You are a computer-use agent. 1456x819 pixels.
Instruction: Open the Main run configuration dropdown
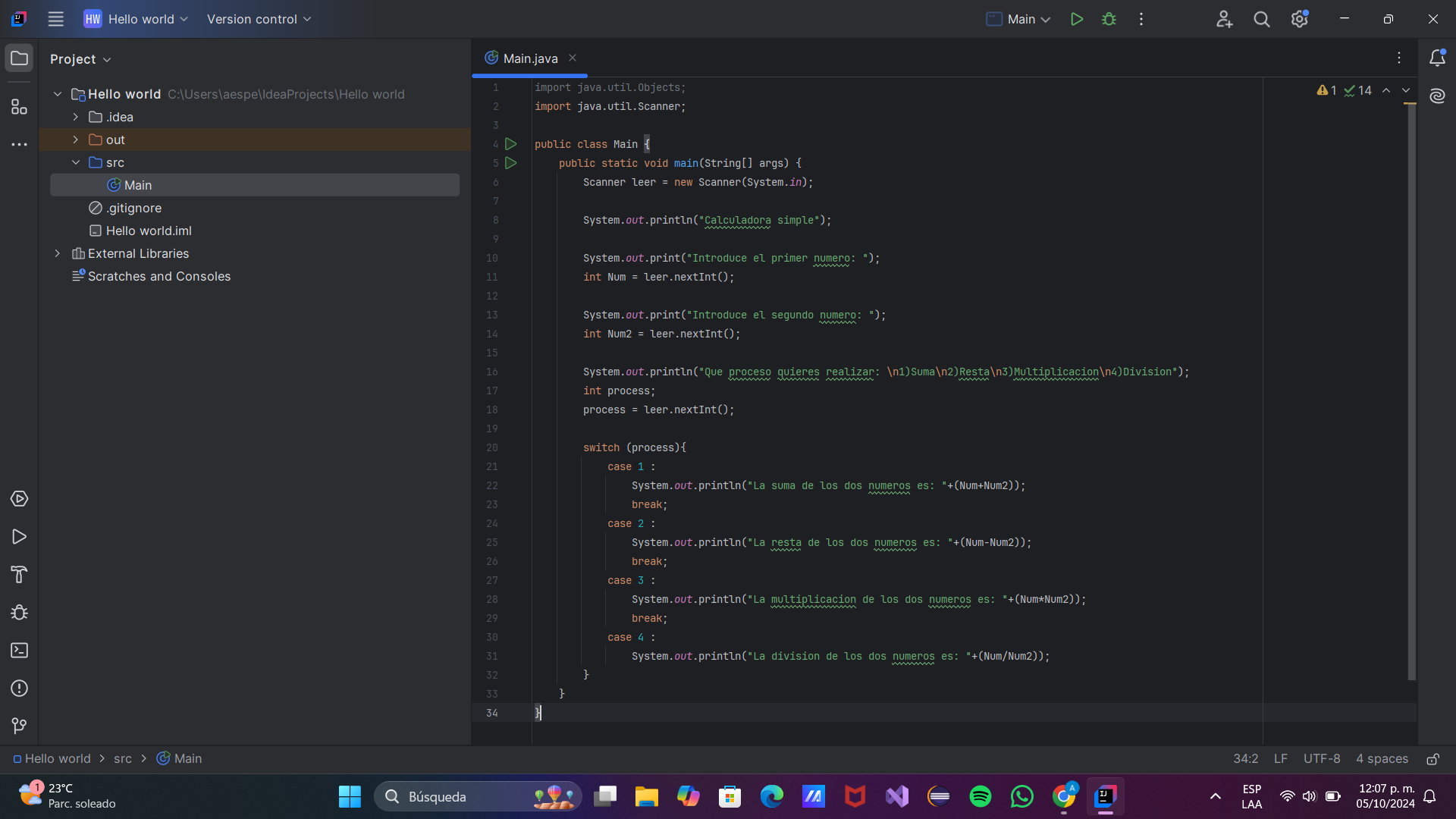coord(1018,19)
